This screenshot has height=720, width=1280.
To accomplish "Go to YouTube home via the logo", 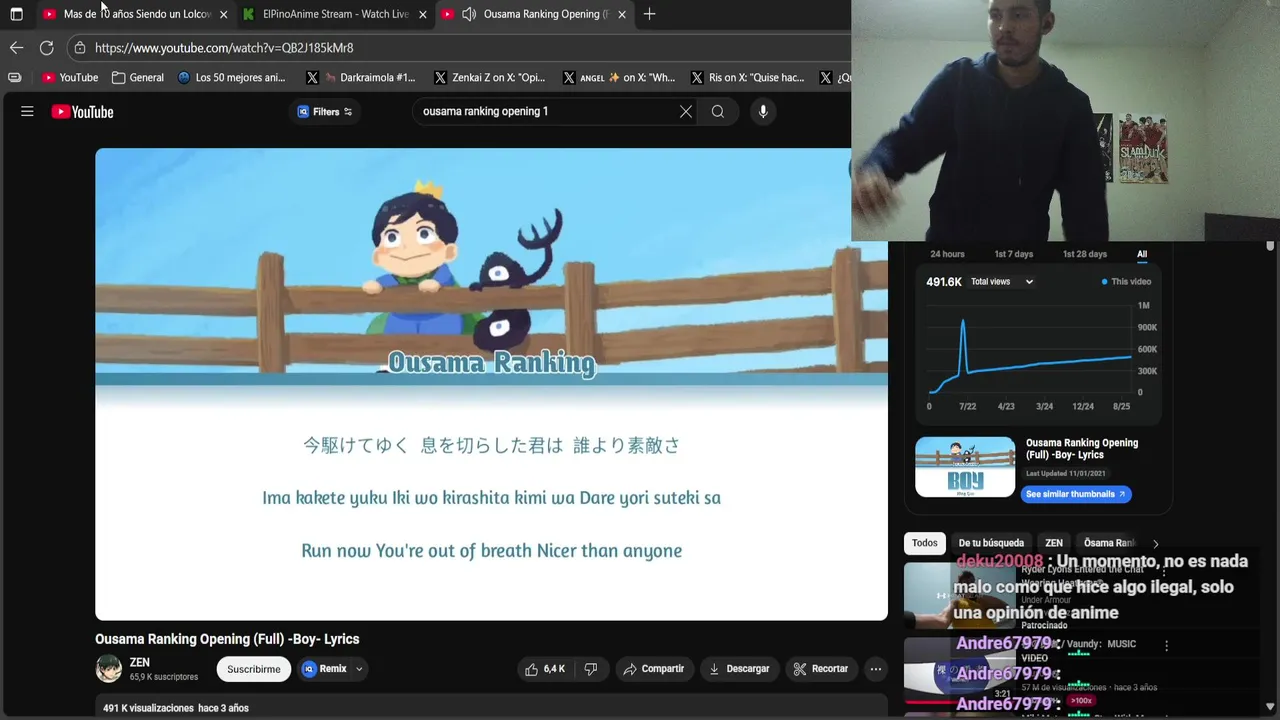I will 83,112.
